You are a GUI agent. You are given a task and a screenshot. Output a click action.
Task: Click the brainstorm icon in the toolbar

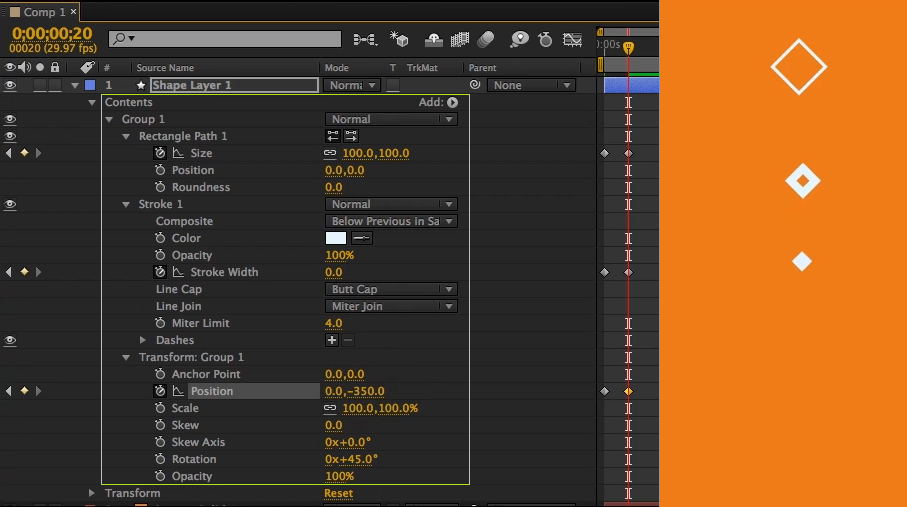click(x=519, y=39)
